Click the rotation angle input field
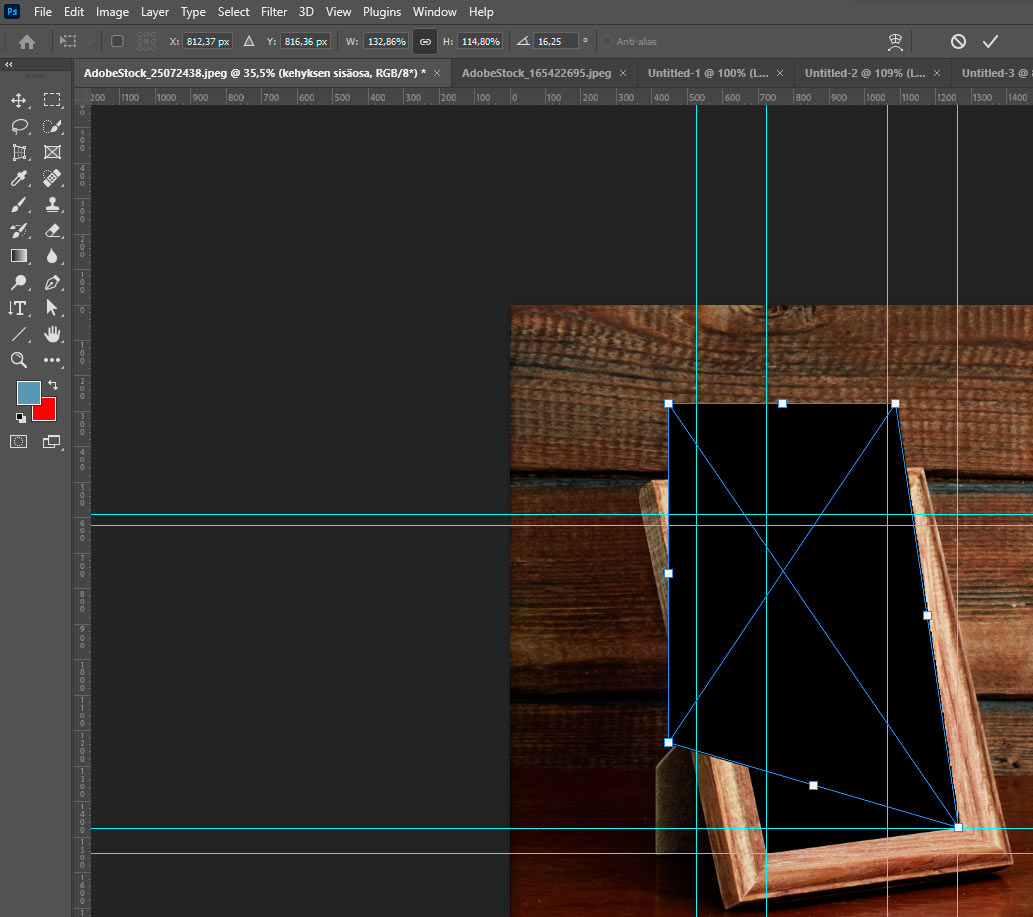This screenshot has width=1033, height=917. click(555, 41)
